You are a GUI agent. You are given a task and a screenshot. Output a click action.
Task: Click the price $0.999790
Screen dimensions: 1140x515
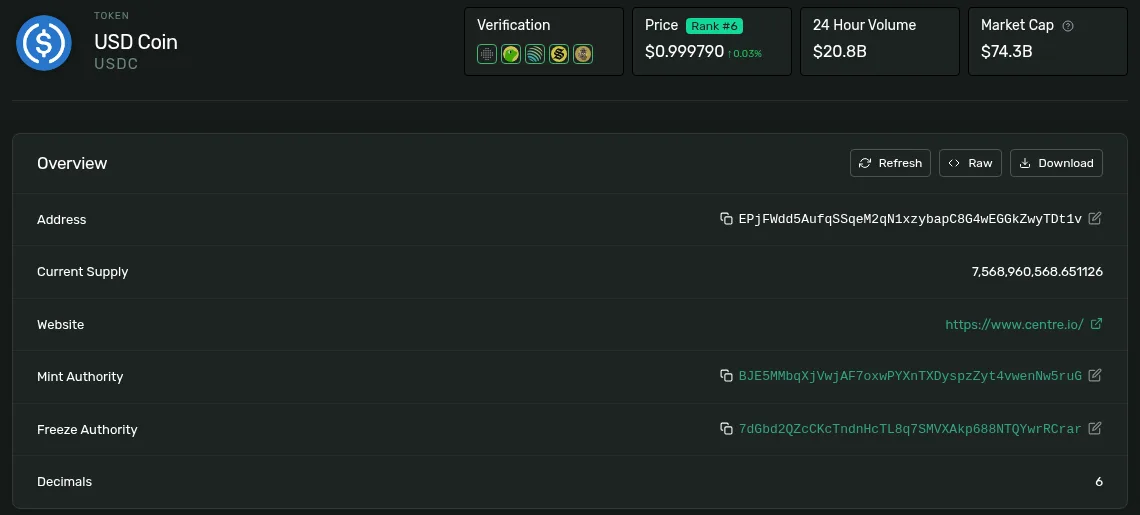pos(684,52)
